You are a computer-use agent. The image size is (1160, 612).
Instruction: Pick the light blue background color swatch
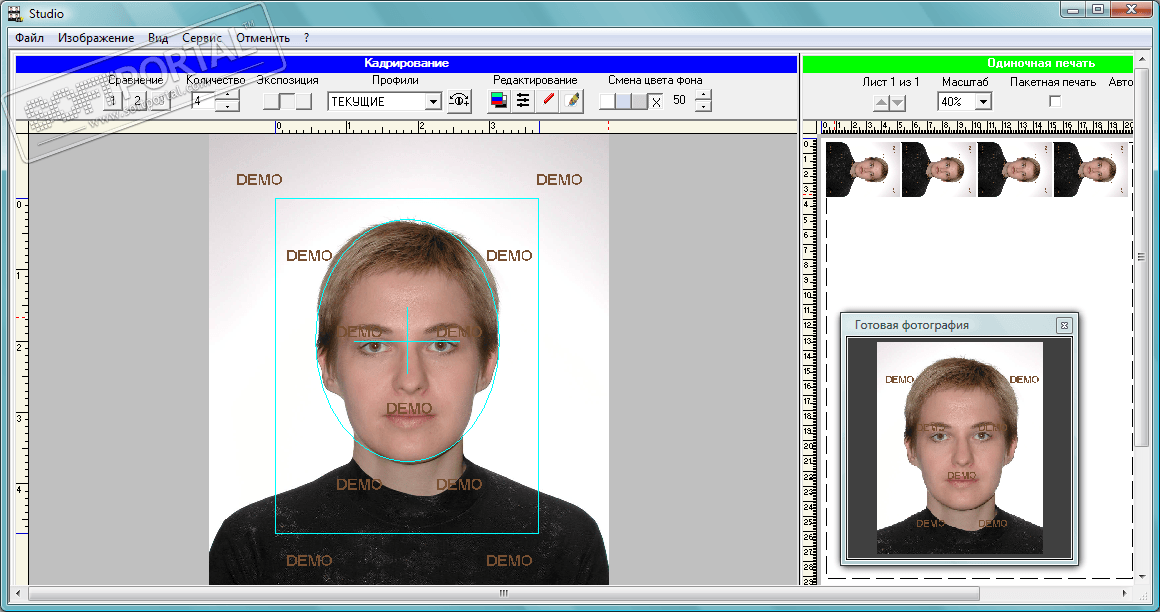[623, 101]
